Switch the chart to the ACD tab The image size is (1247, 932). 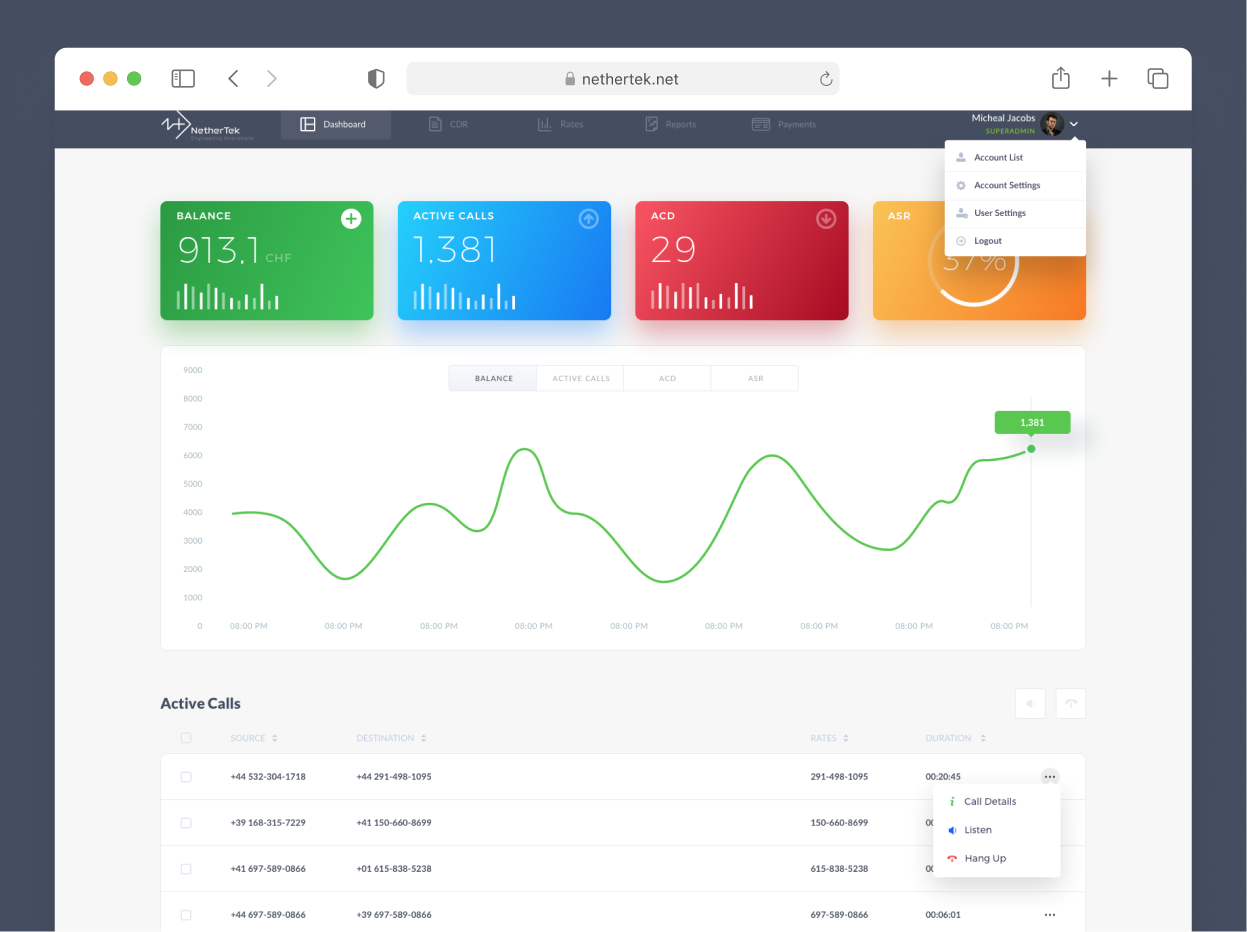[667, 379]
